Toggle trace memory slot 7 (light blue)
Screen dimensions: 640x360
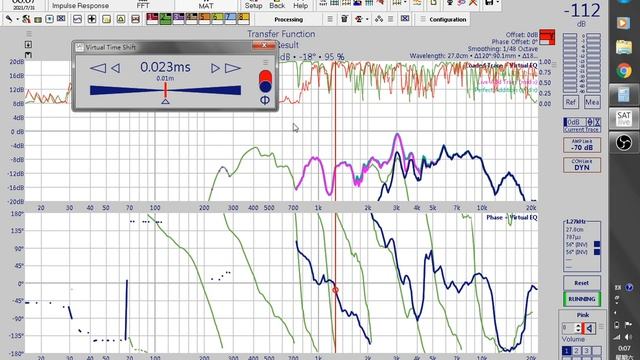[x=231, y=19]
